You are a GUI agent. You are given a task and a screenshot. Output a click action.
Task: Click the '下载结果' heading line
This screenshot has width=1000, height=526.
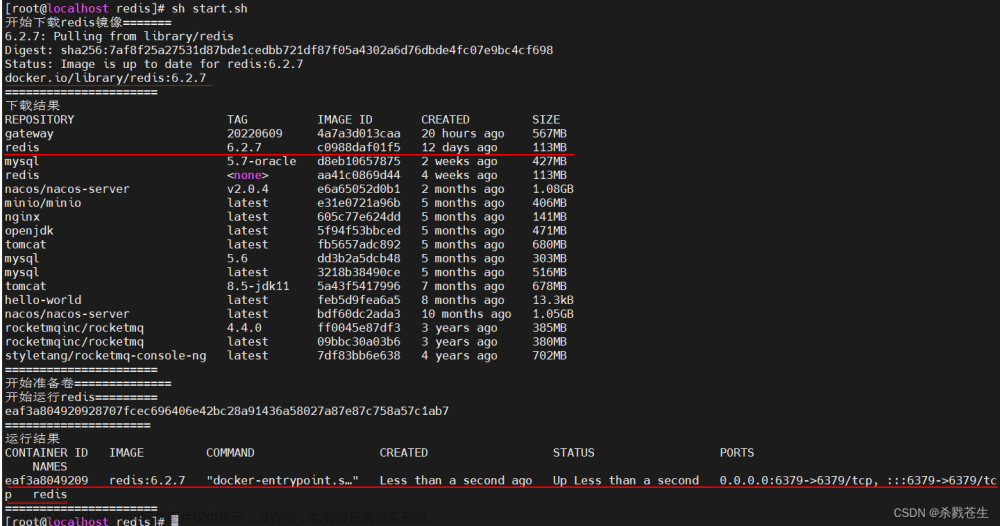[x=32, y=105]
